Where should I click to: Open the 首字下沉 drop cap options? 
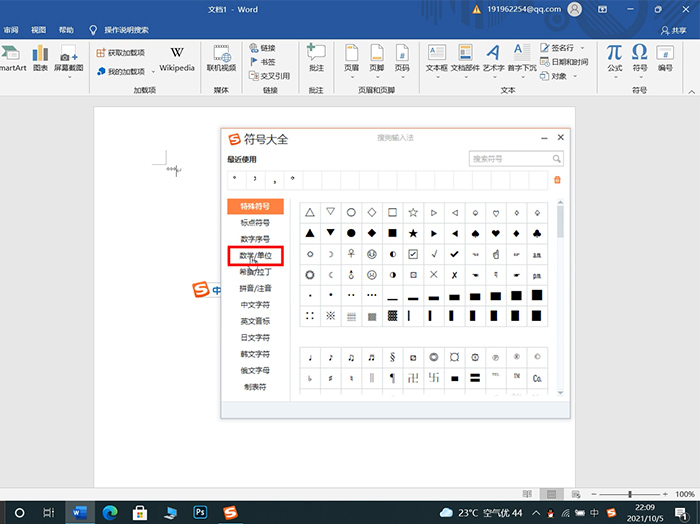522,61
